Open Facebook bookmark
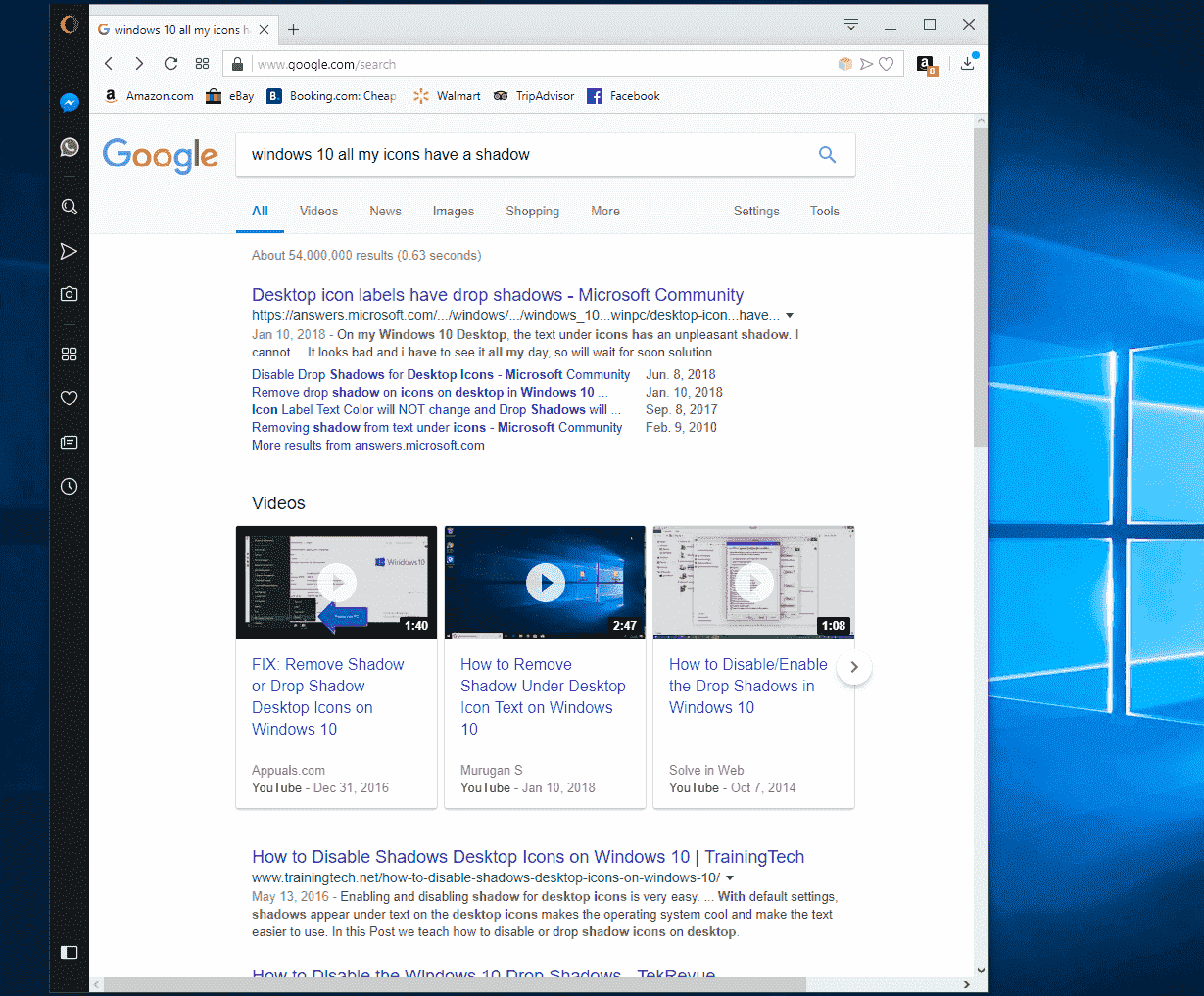 click(623, 96)
